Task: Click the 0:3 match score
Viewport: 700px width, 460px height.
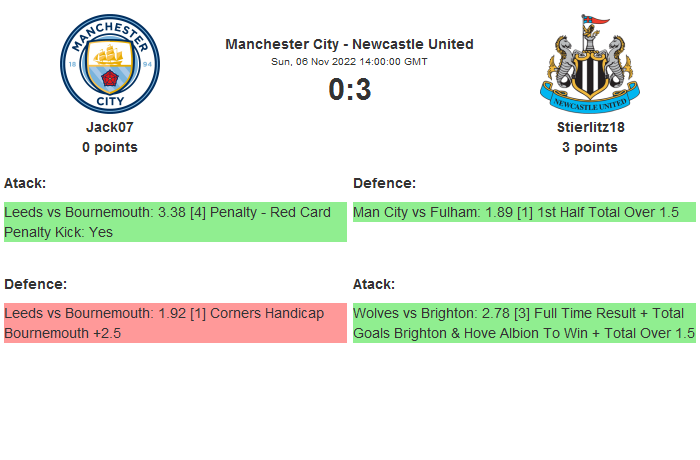Action: 349,90
